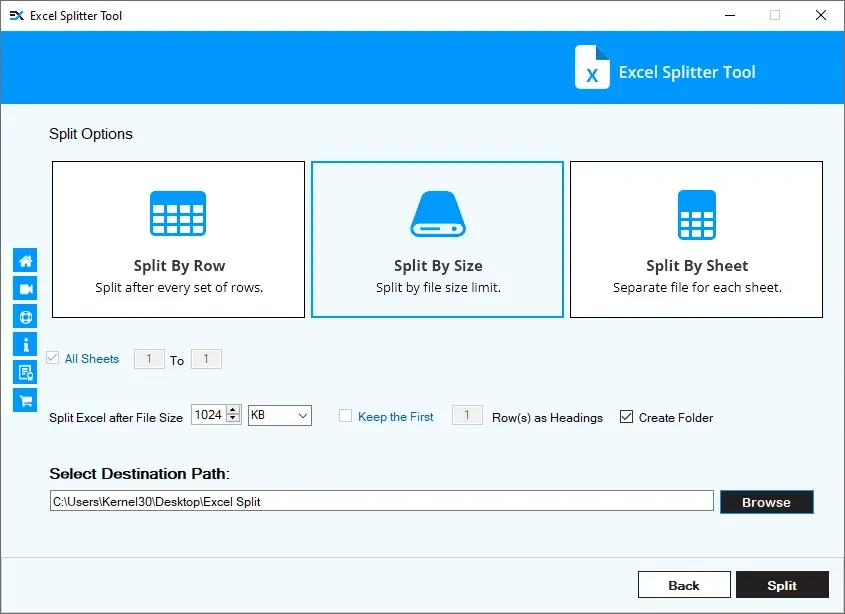
Task: Click the Home icon in the sidebar
Action: coord(25,261)
